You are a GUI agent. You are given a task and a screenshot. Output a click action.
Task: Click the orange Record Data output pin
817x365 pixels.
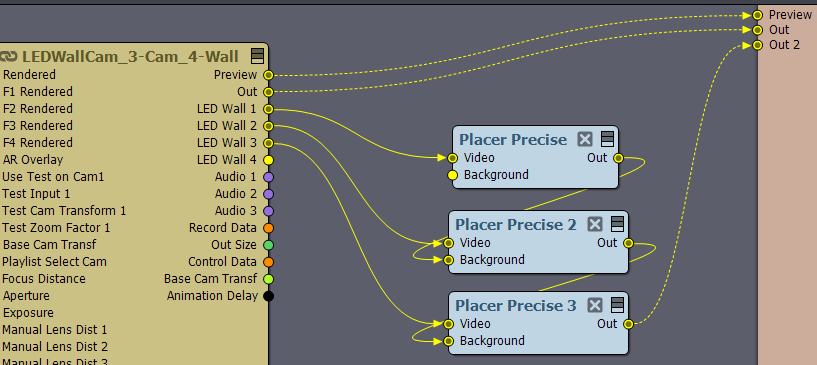(268, 228)
